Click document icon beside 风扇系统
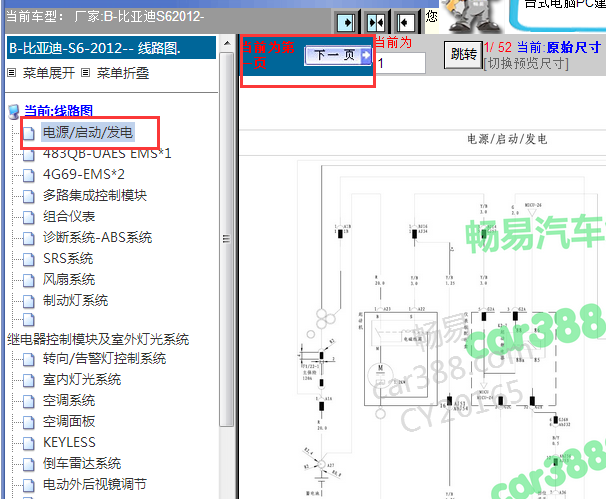Screen dimensions: 606x499 tap(29, 280)
